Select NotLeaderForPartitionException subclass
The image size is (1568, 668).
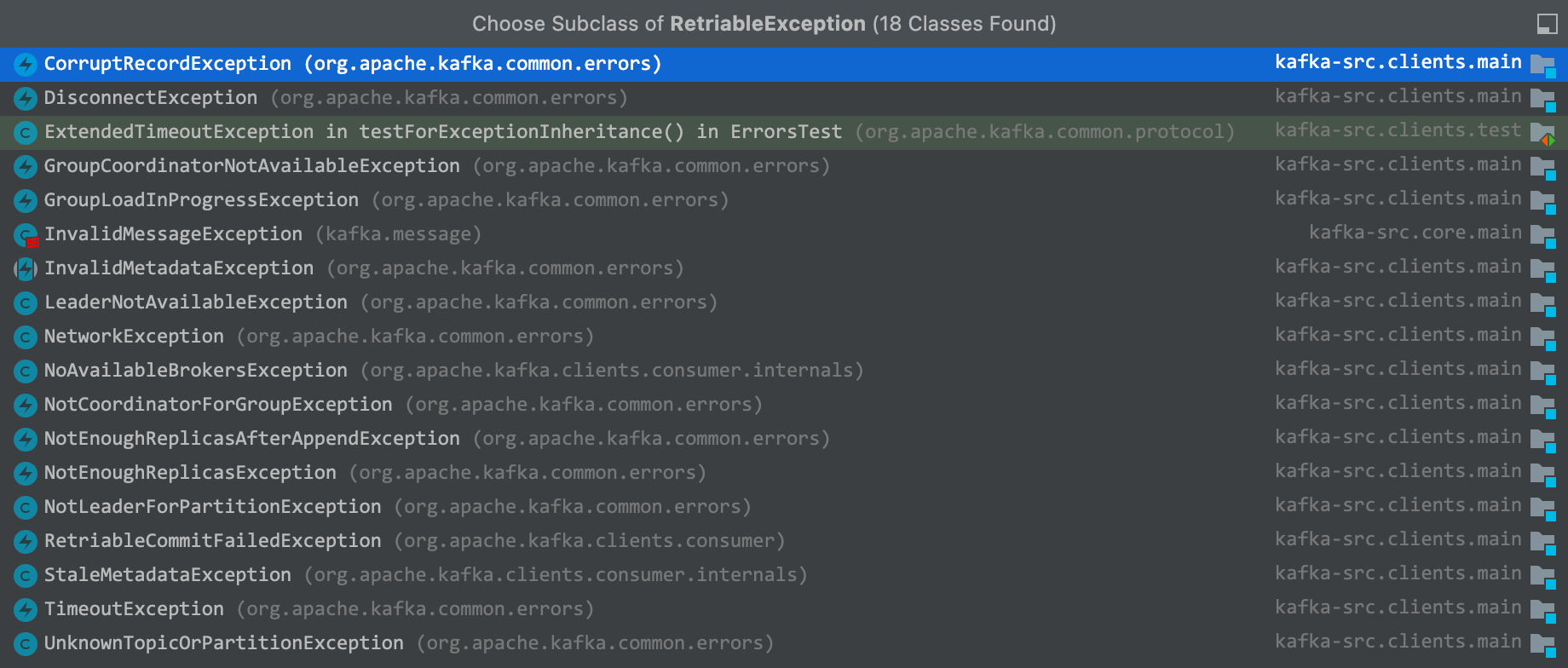point(784,507)
